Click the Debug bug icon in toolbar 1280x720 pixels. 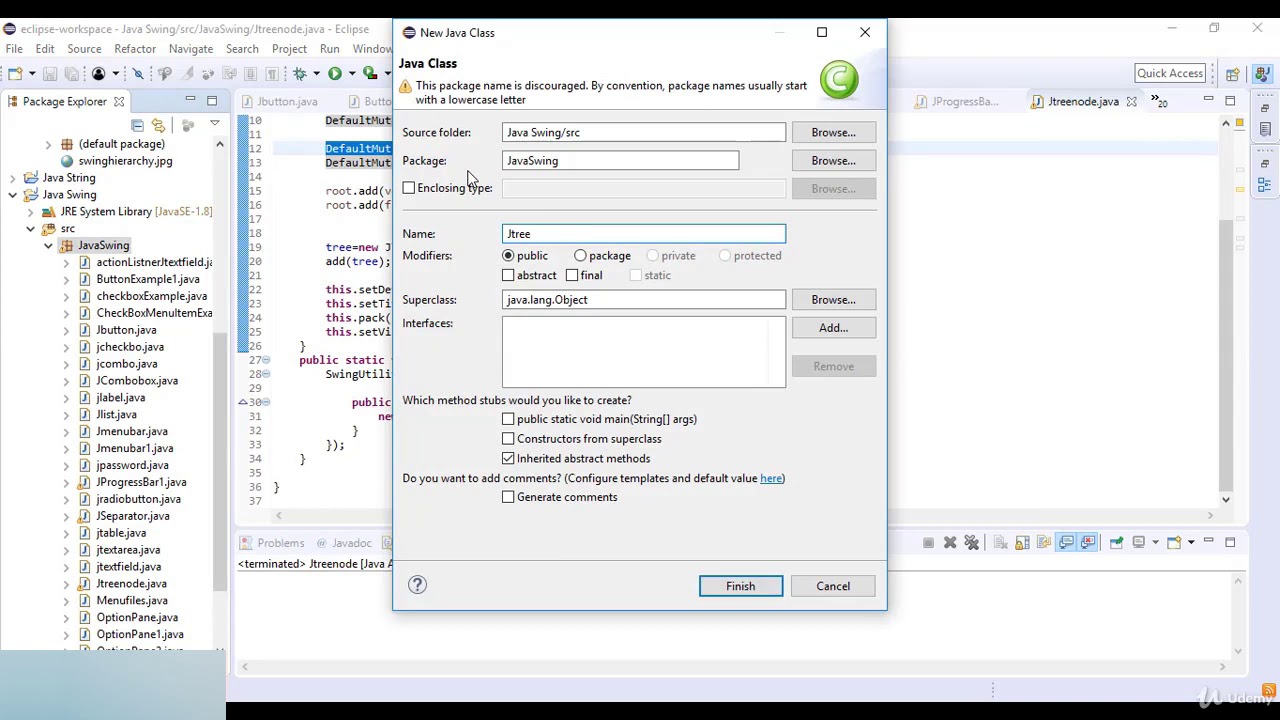click(x=299, y=74)
